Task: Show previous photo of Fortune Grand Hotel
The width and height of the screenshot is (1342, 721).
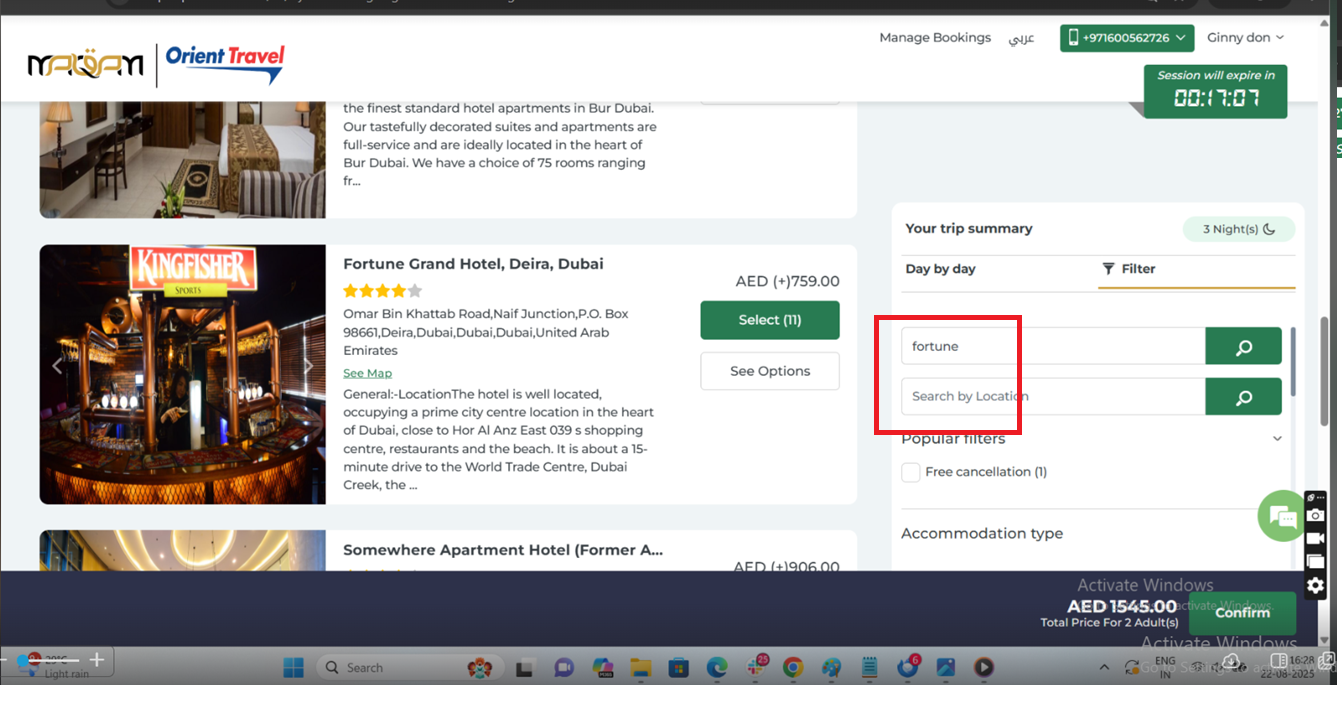Action: click(57, 366)
